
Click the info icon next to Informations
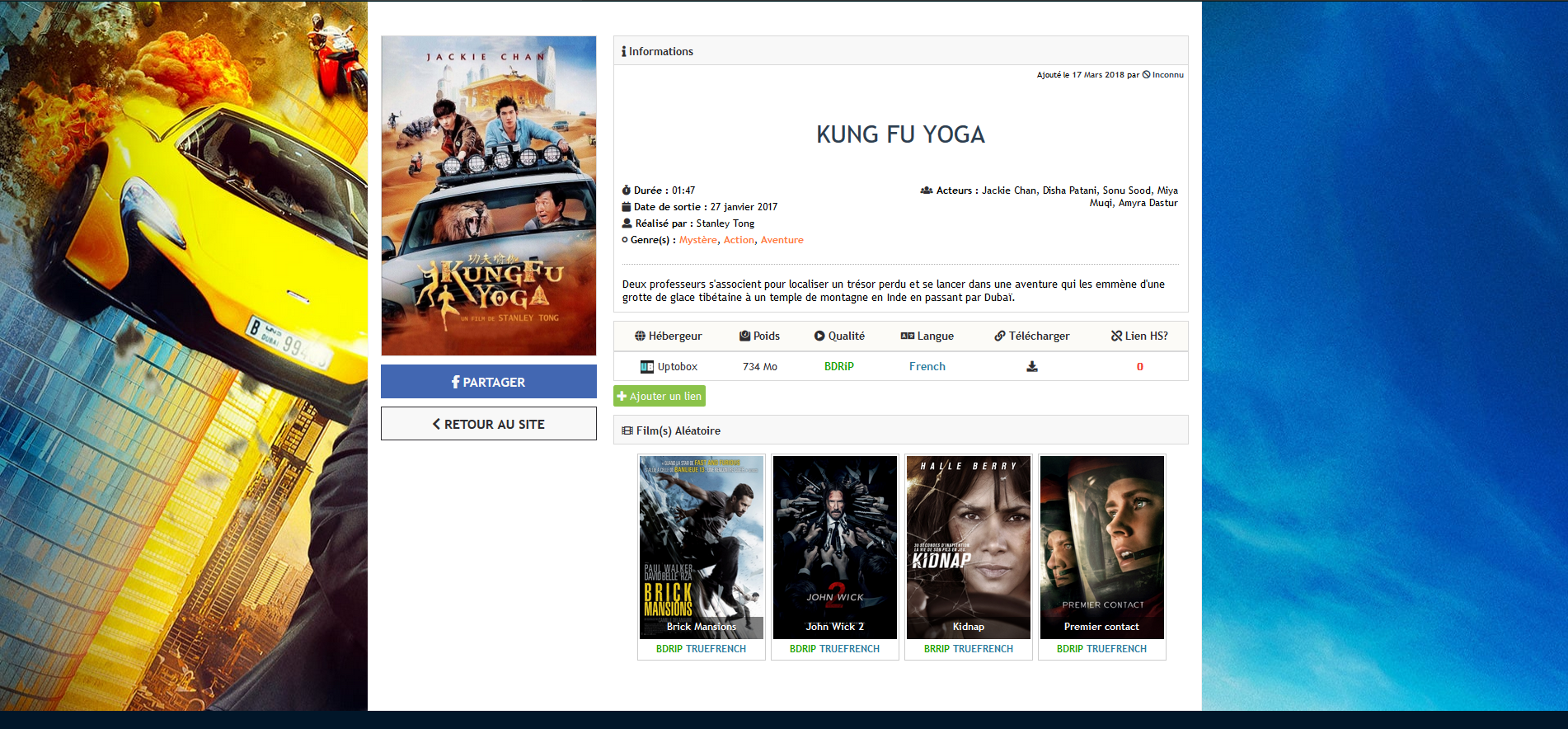624,51
